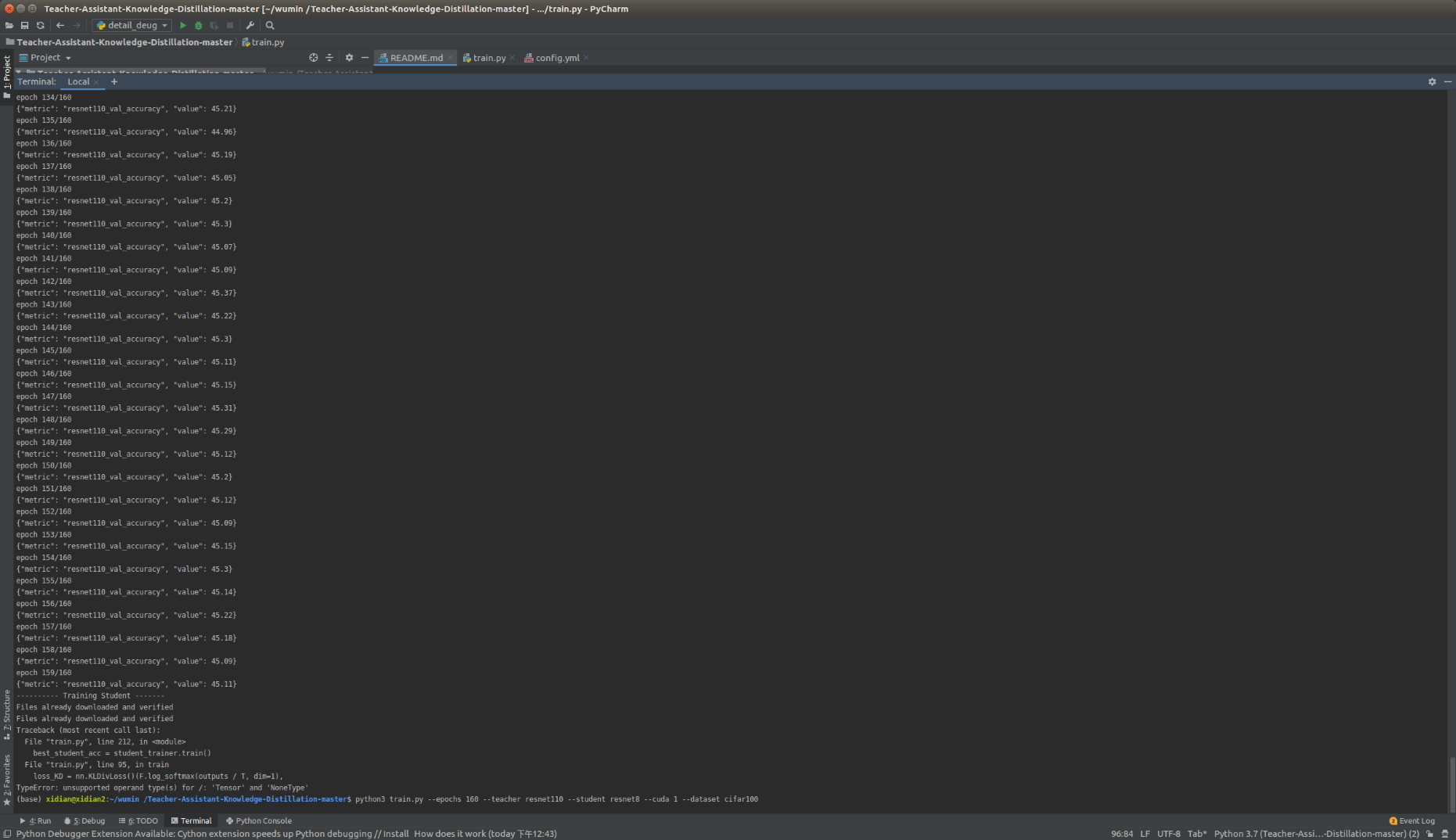Image resolution: width=1456 pixels, height=840 pixels.
Task: Switch to the config.yml editor tab
Action: pyautogui.click(x=557, y=57)
